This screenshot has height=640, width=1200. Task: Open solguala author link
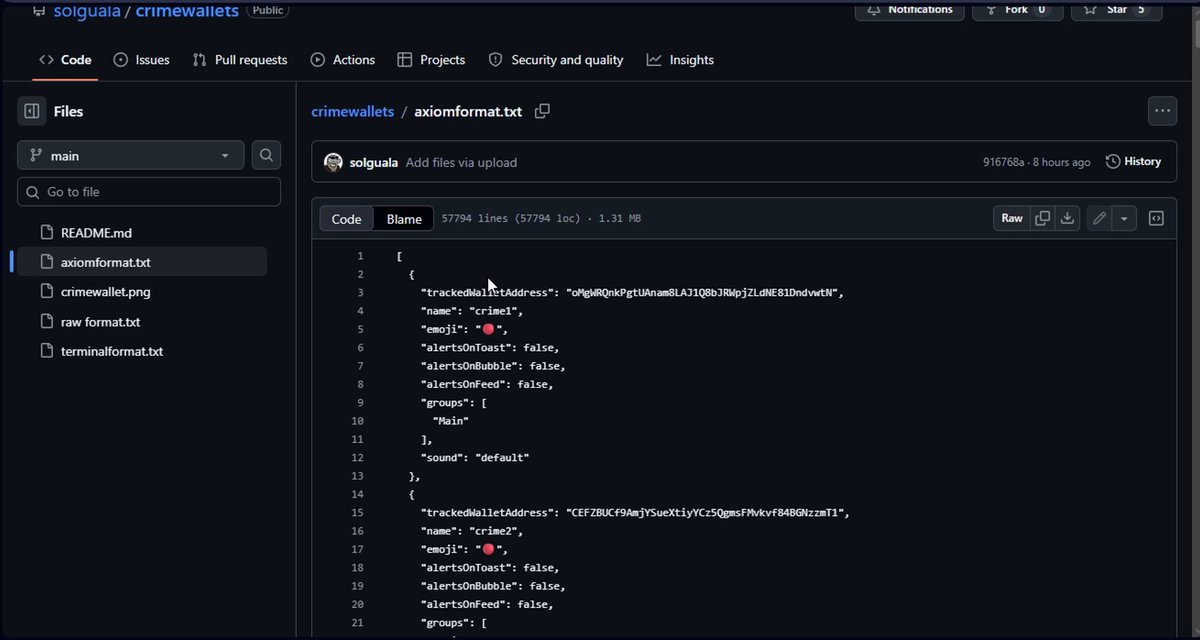point(374,162)
